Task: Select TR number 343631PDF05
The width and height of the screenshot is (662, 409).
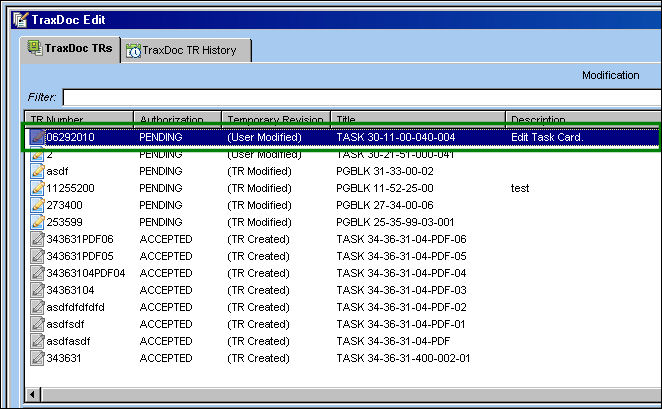Action: pyautogui.click(x=80, y=256)
